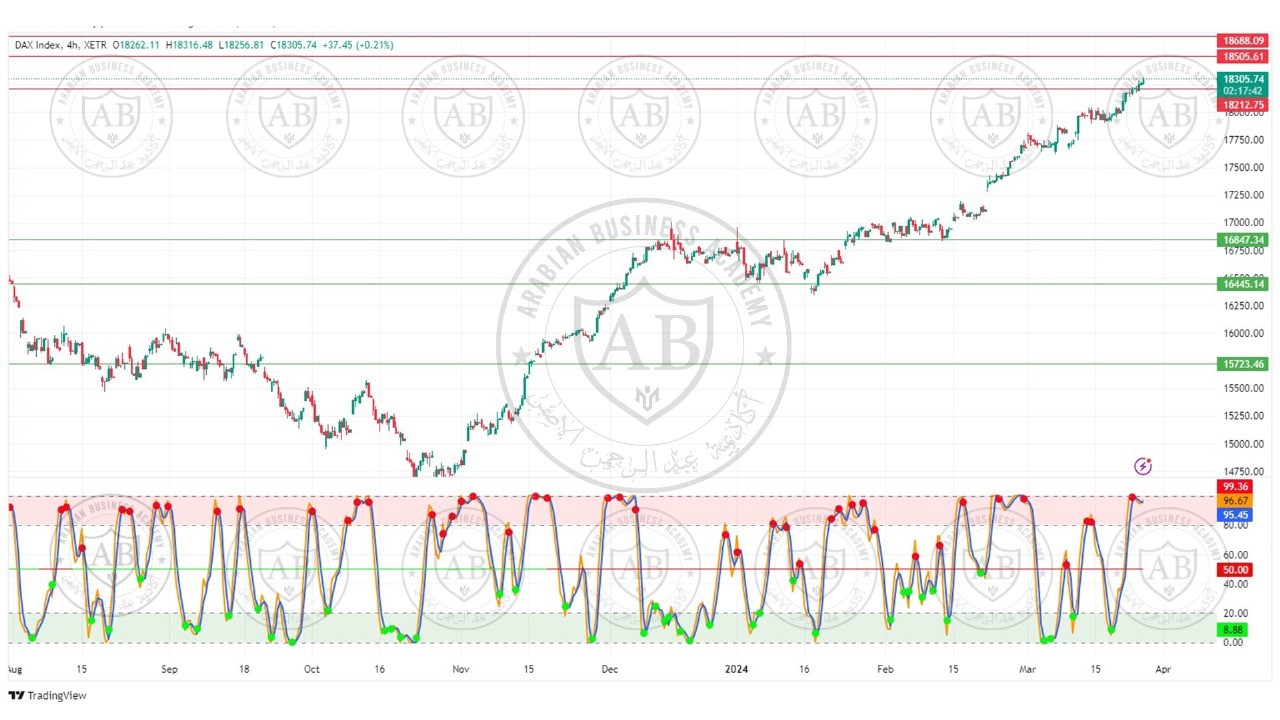Select the 15723.46 green support label
This screenshot has width=1280, height=720.
click(x=1243, y=364)
